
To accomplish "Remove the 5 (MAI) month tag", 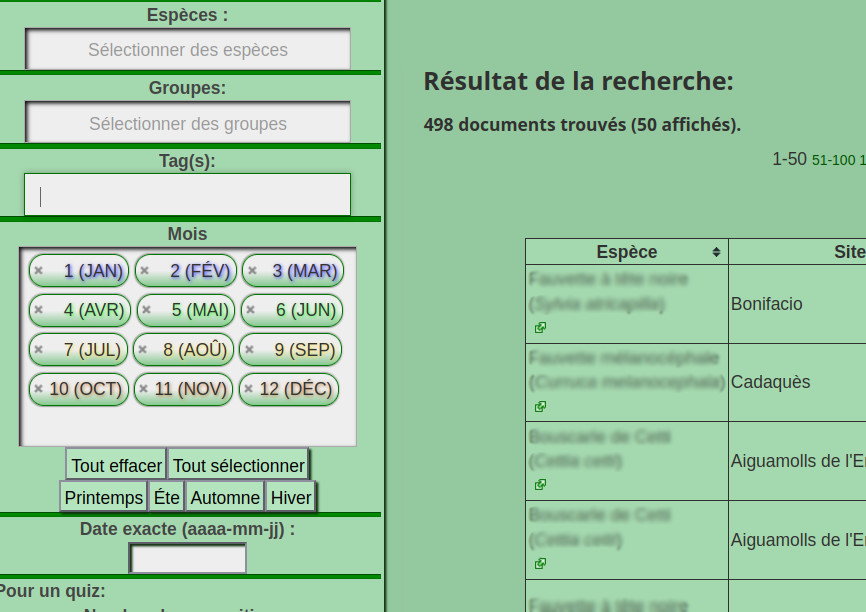I will 146,310.
